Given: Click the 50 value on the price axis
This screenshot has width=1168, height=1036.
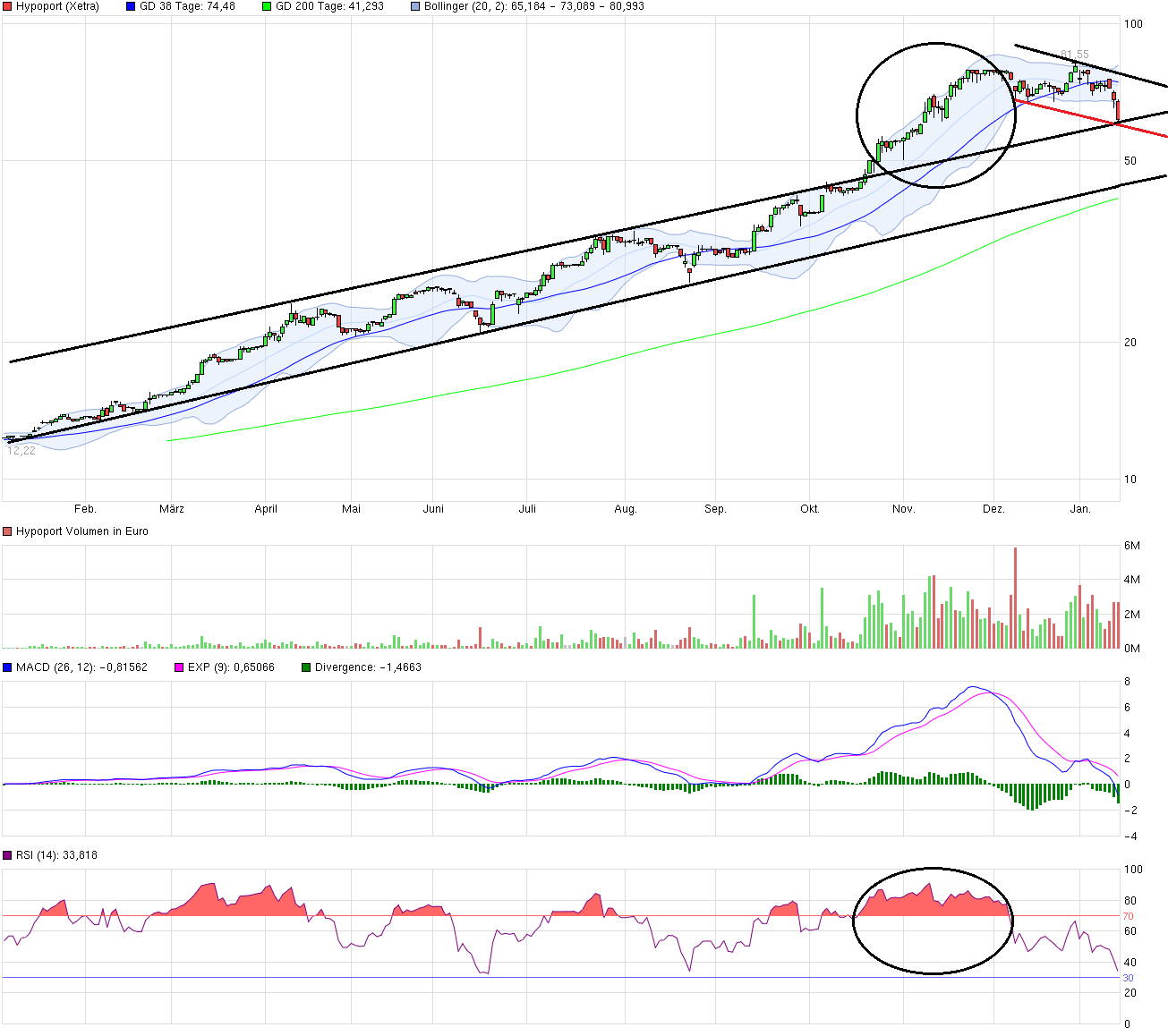Looking at the screenshot, I should pyautogui.click(x=1131, y=161).
